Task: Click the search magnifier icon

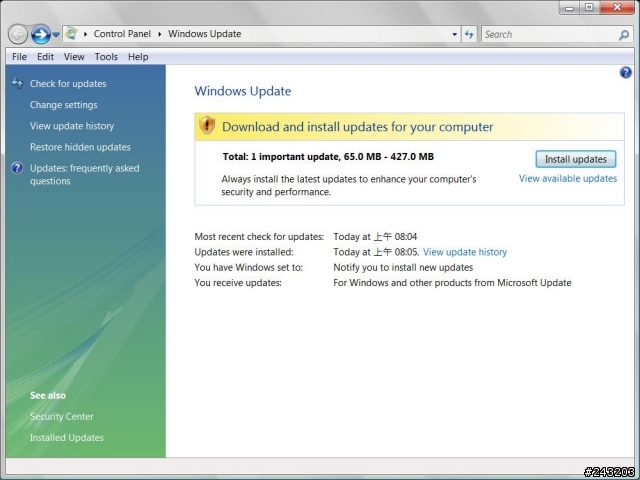Action: [624, 35]
